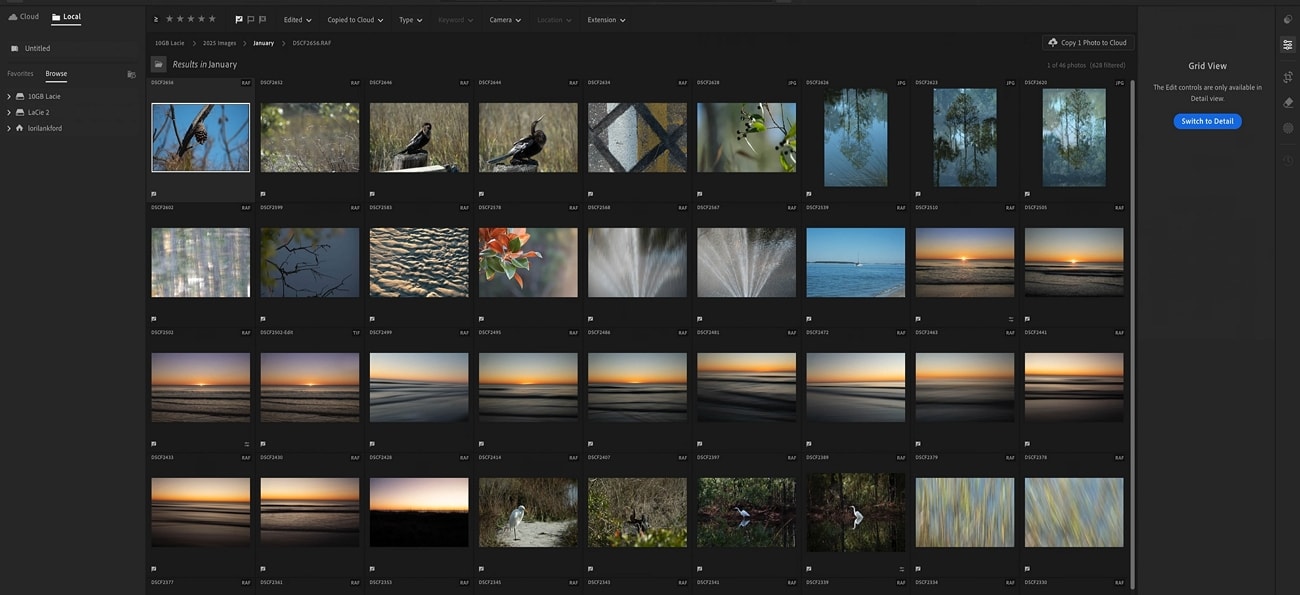Open the Extension filter dropdown
1300x595 pixels.
click(x=606, y=20)
